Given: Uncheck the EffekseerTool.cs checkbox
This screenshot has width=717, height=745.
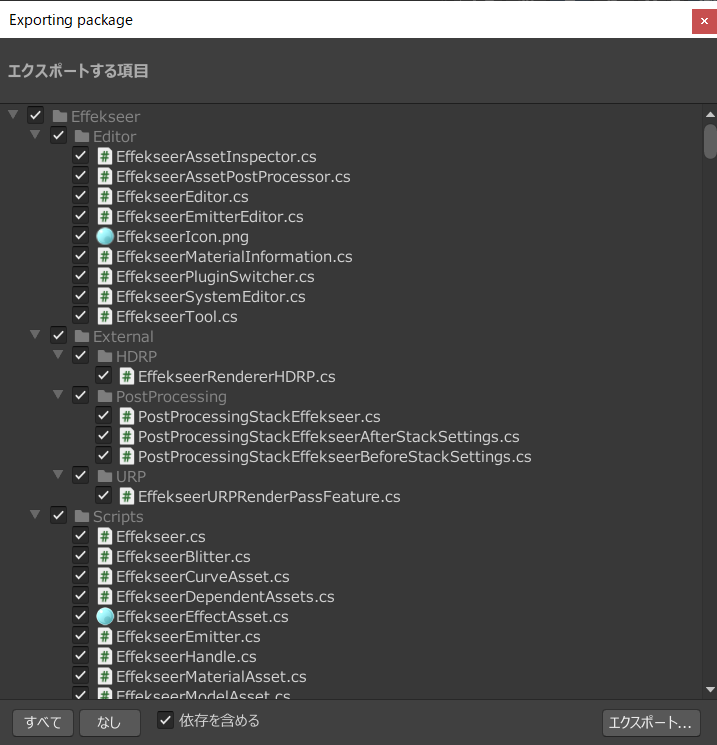Looking at the screenshot, I should pos(81,317).
